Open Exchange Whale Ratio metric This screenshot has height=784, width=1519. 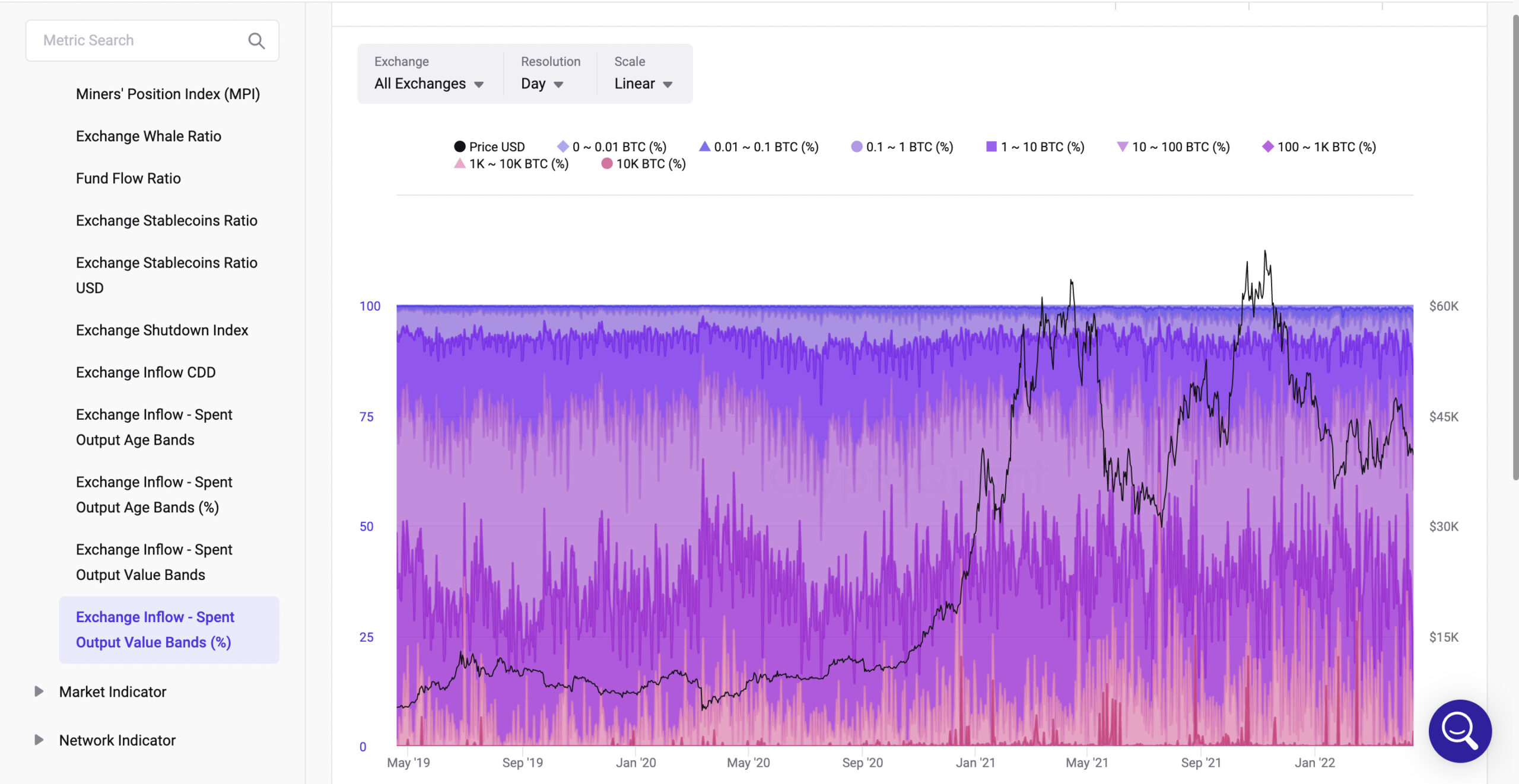point(148,136)
